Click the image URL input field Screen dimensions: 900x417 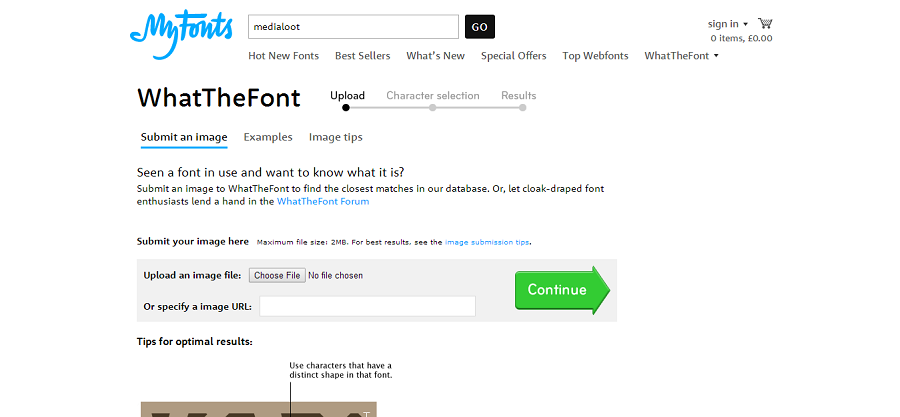coord(367,306)
